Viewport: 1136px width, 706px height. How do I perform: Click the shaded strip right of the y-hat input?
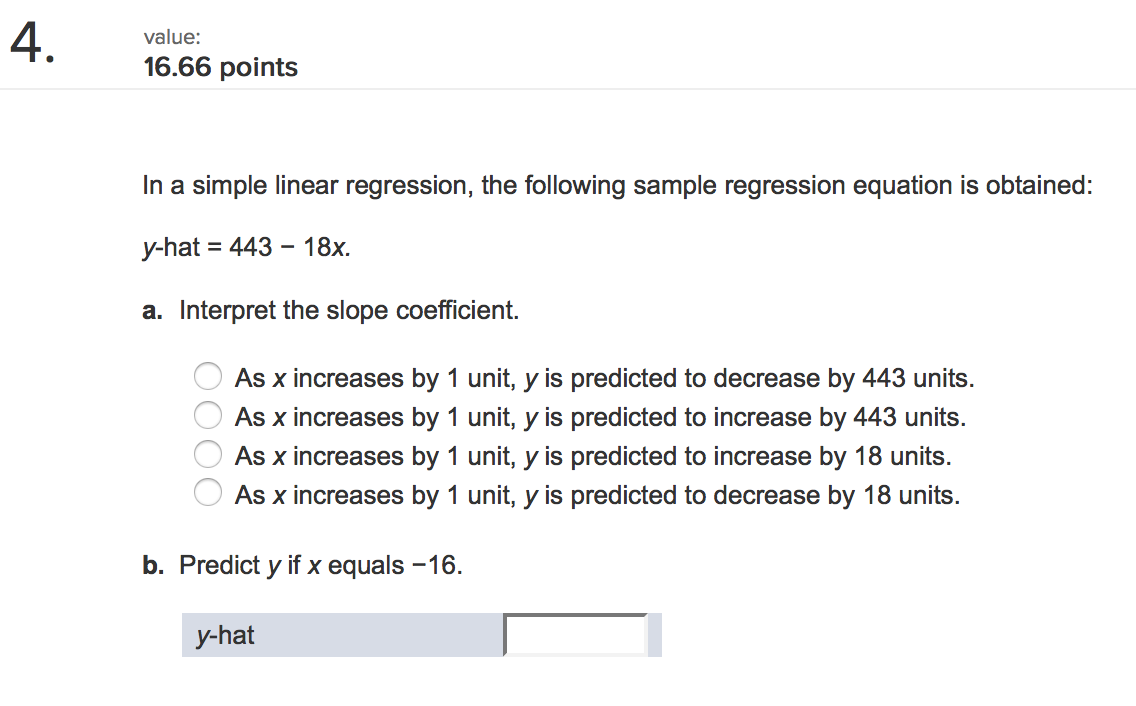[x=655, y=635]
